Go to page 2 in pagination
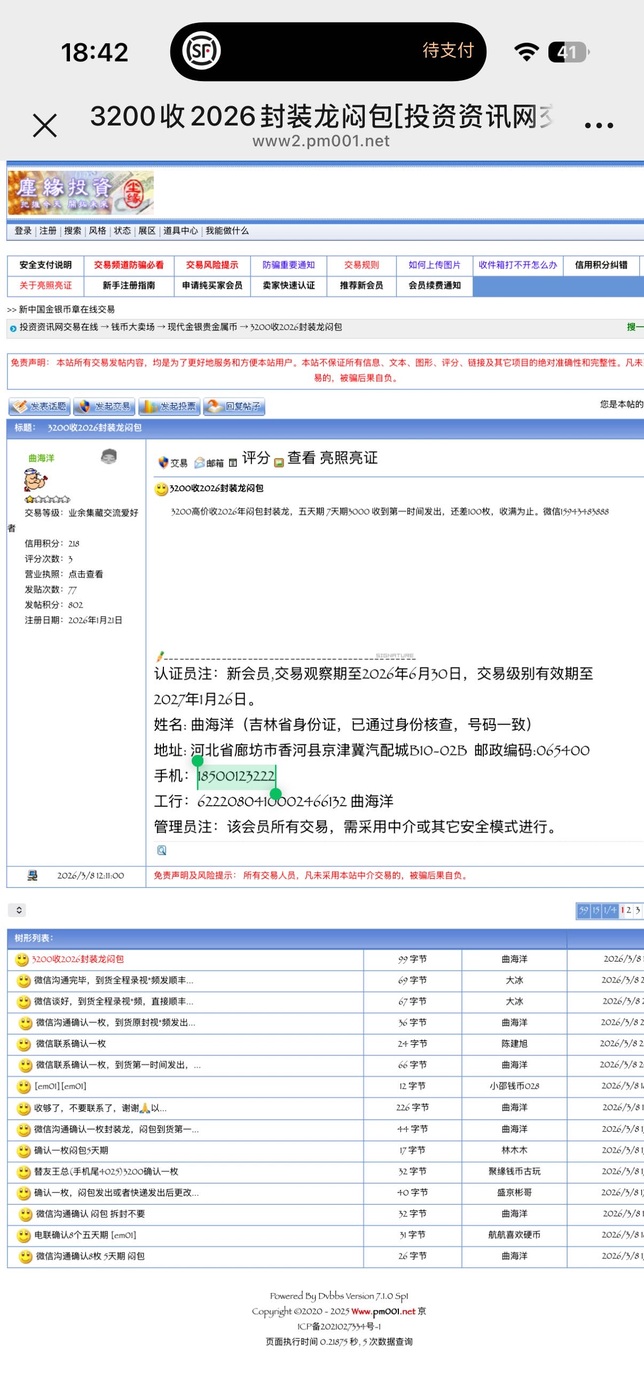 pyautogui.click(x=627, y=910)
